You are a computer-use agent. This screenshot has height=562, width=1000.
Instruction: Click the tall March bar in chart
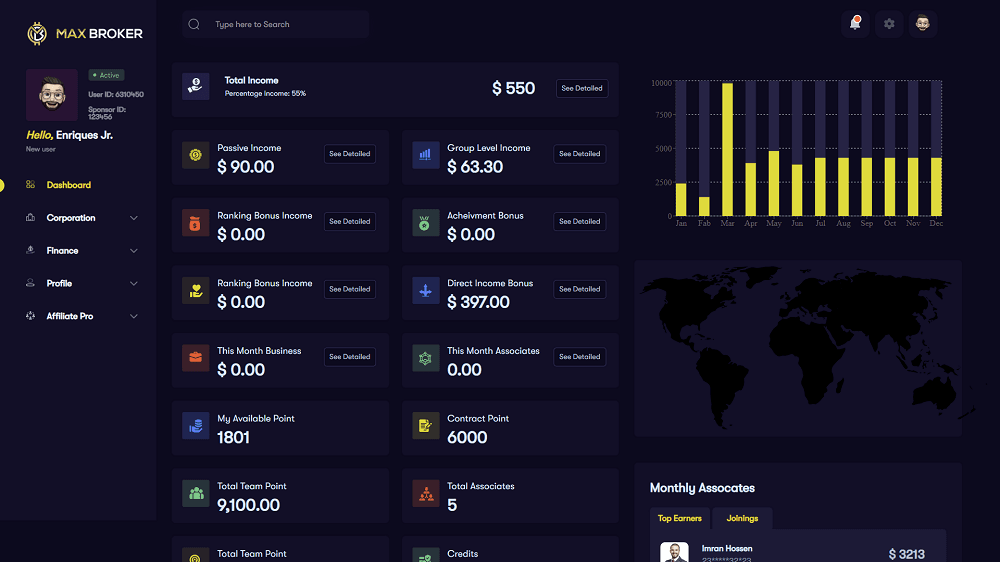(727, 149)
